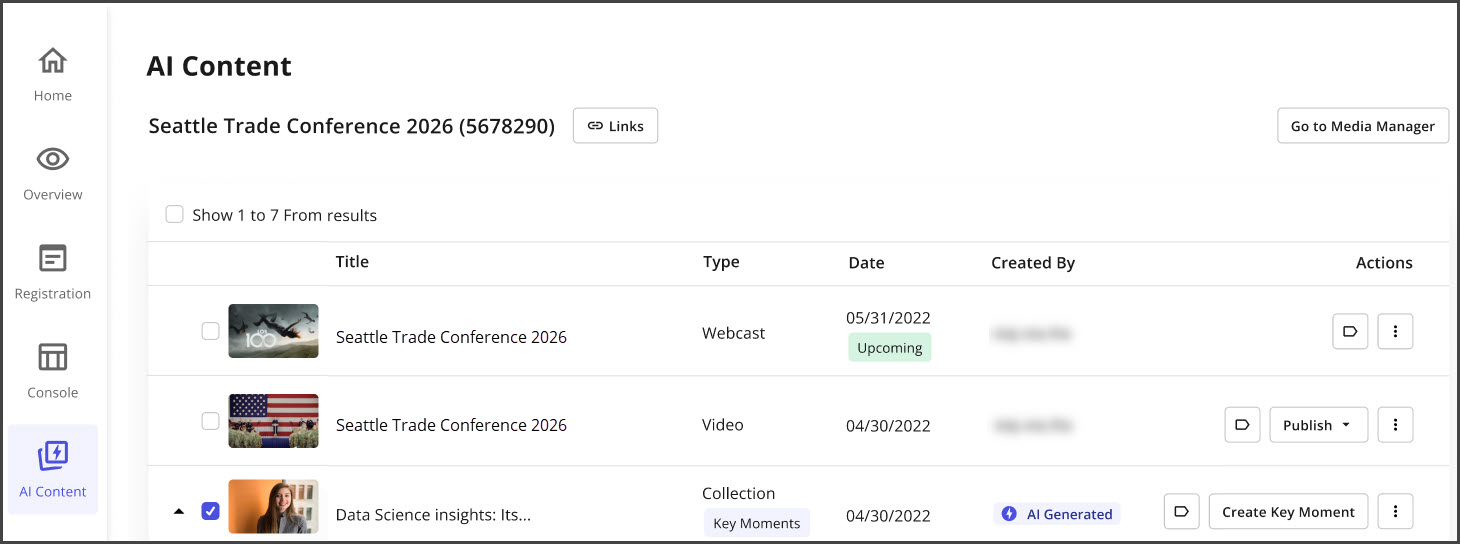Open more options menu for Webcast row

point(1395,331)
